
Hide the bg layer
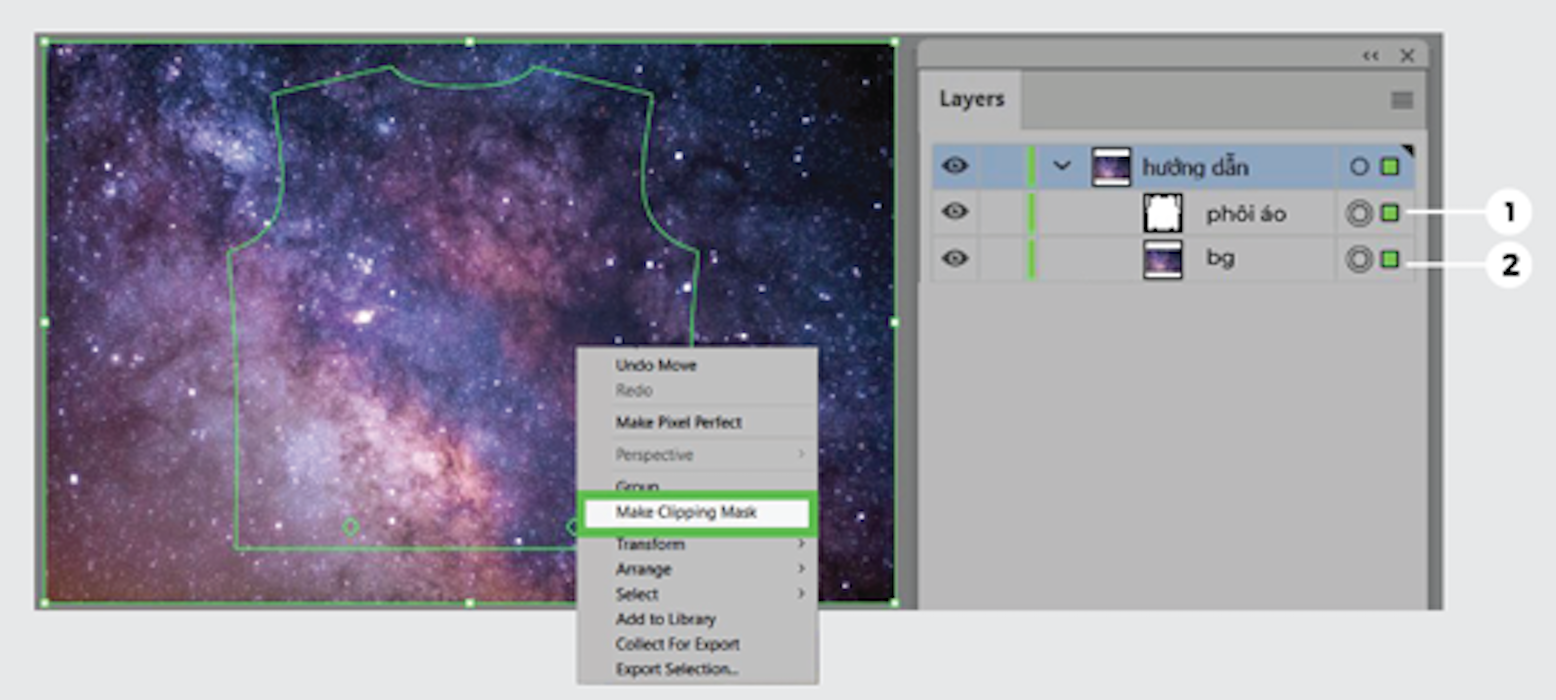955,258
